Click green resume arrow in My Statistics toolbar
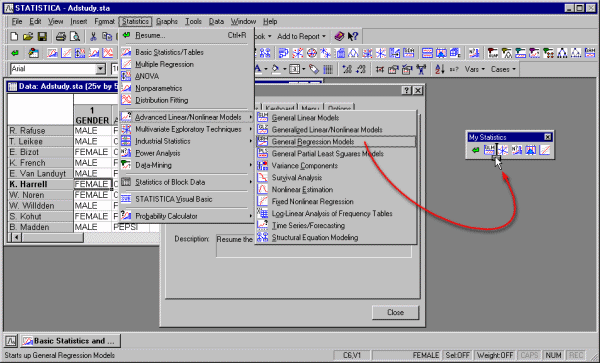 [x=475, y=150]
